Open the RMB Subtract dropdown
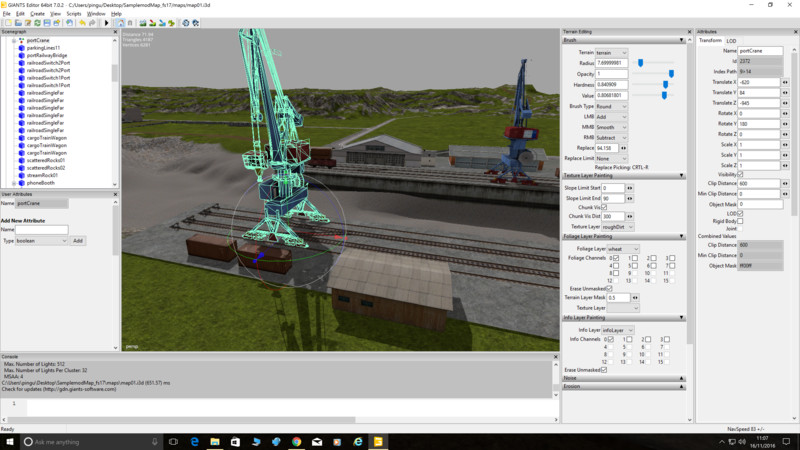The width and height of the screenshot is (800, 450). [611, 138]
